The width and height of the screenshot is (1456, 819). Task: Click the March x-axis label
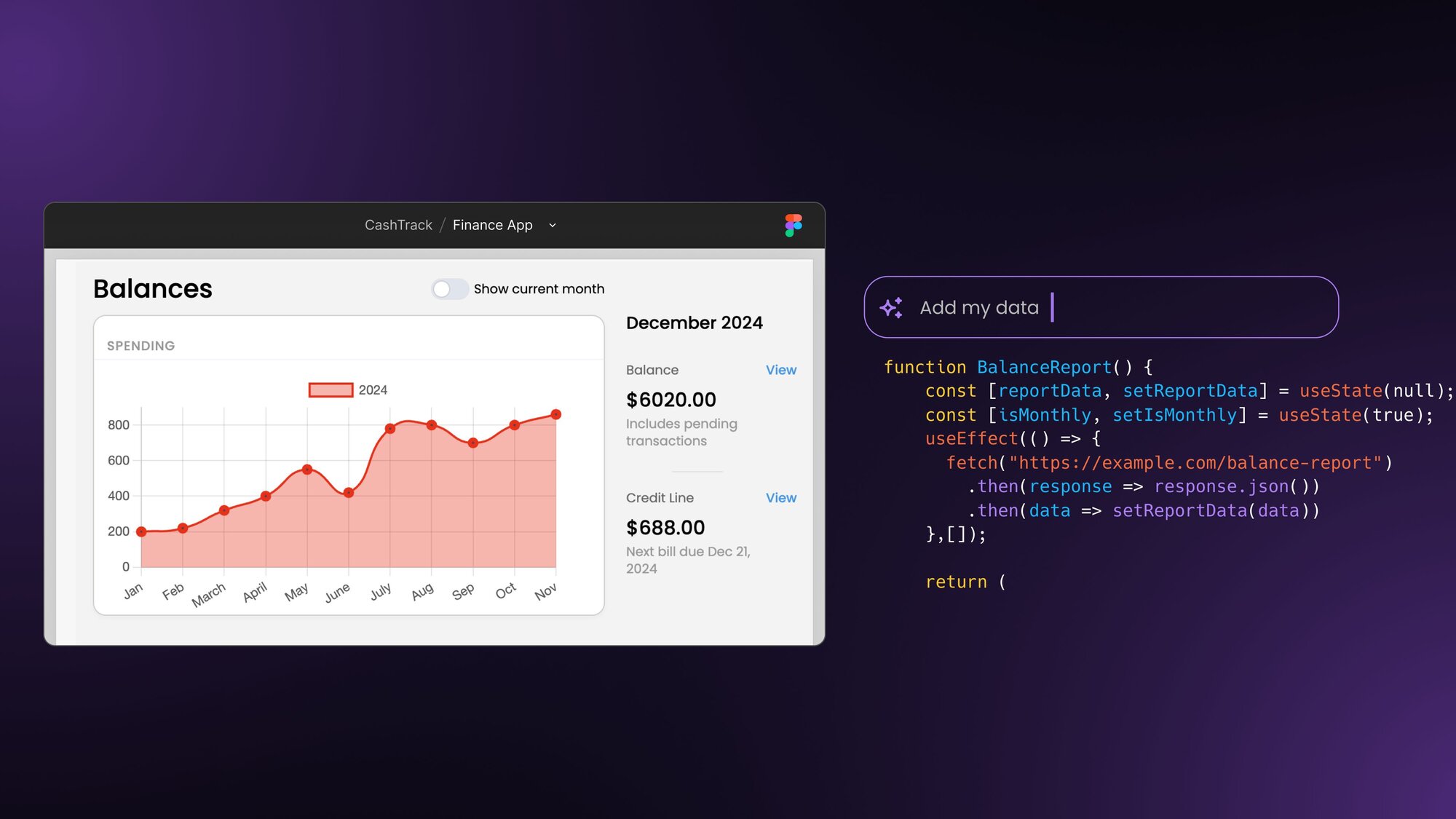click(x=209, y=596)
